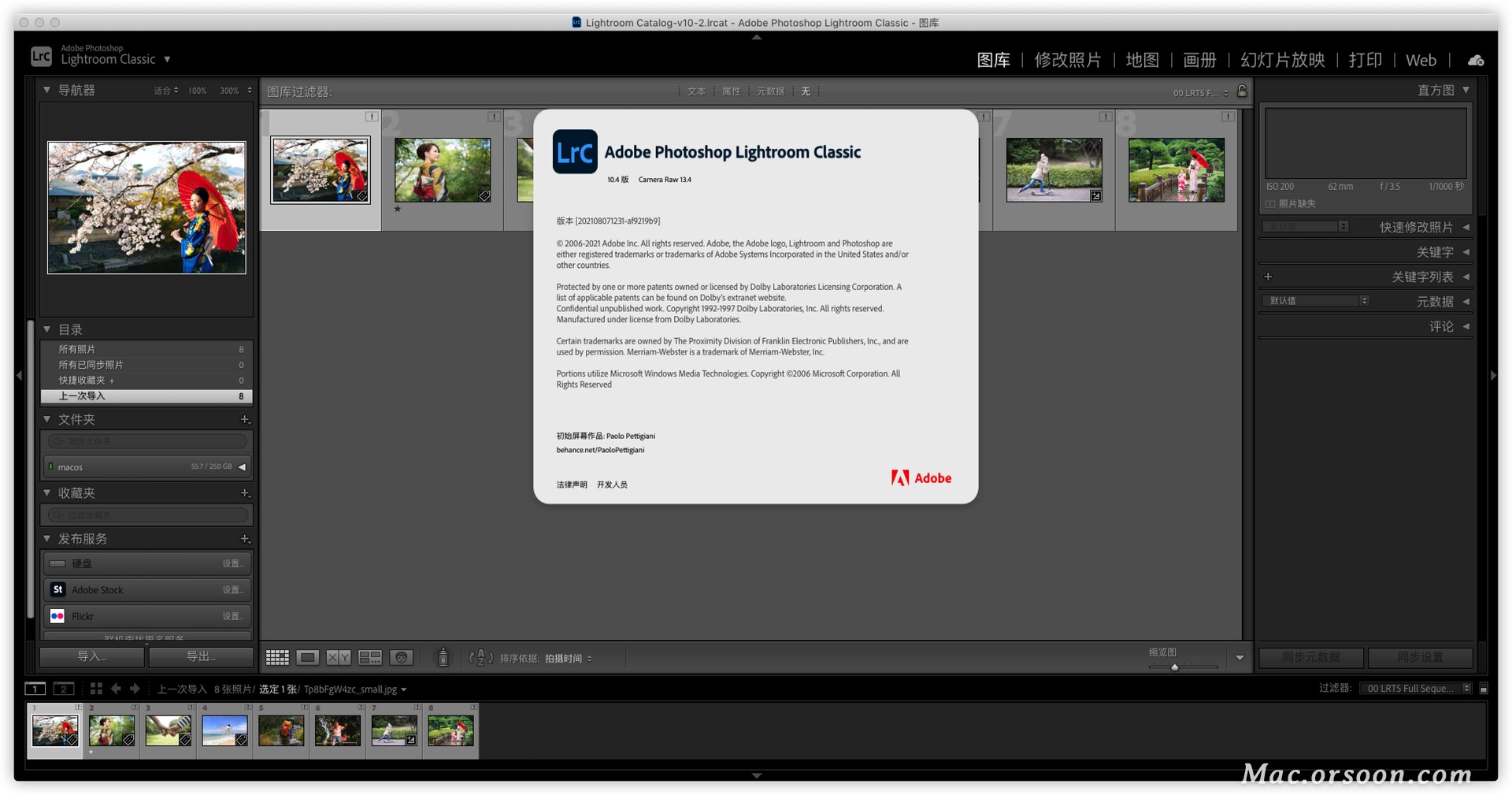Select the 元数据 metadata filter option

(x=771, y=91)
